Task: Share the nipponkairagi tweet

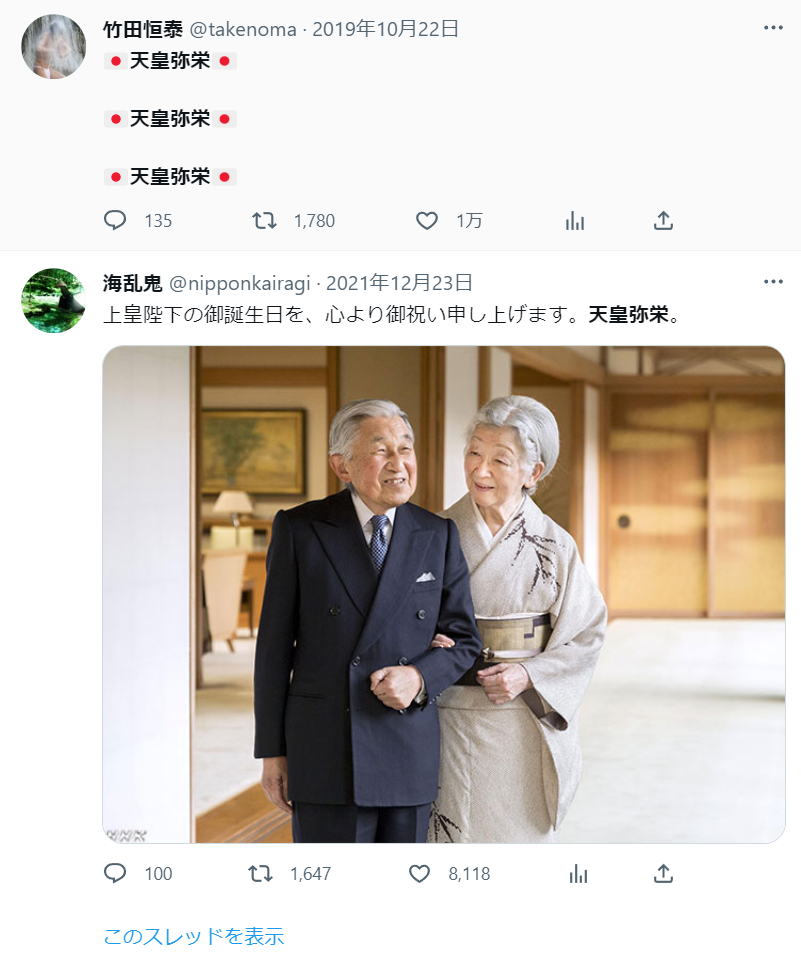Action: pyautogui.click(x=663, y=873)
